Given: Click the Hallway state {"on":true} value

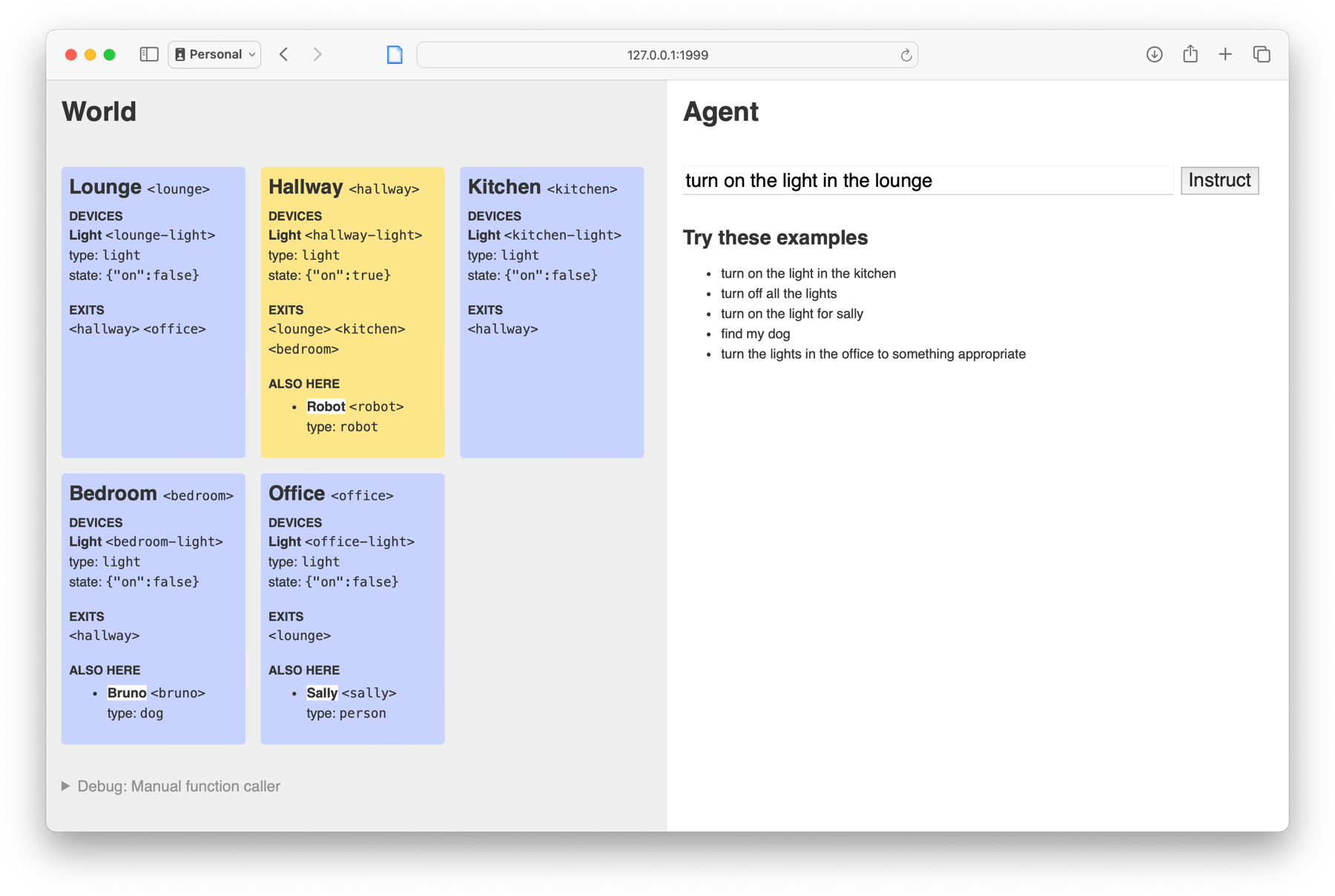Looking at the screenshot, I should pos(348,275).
